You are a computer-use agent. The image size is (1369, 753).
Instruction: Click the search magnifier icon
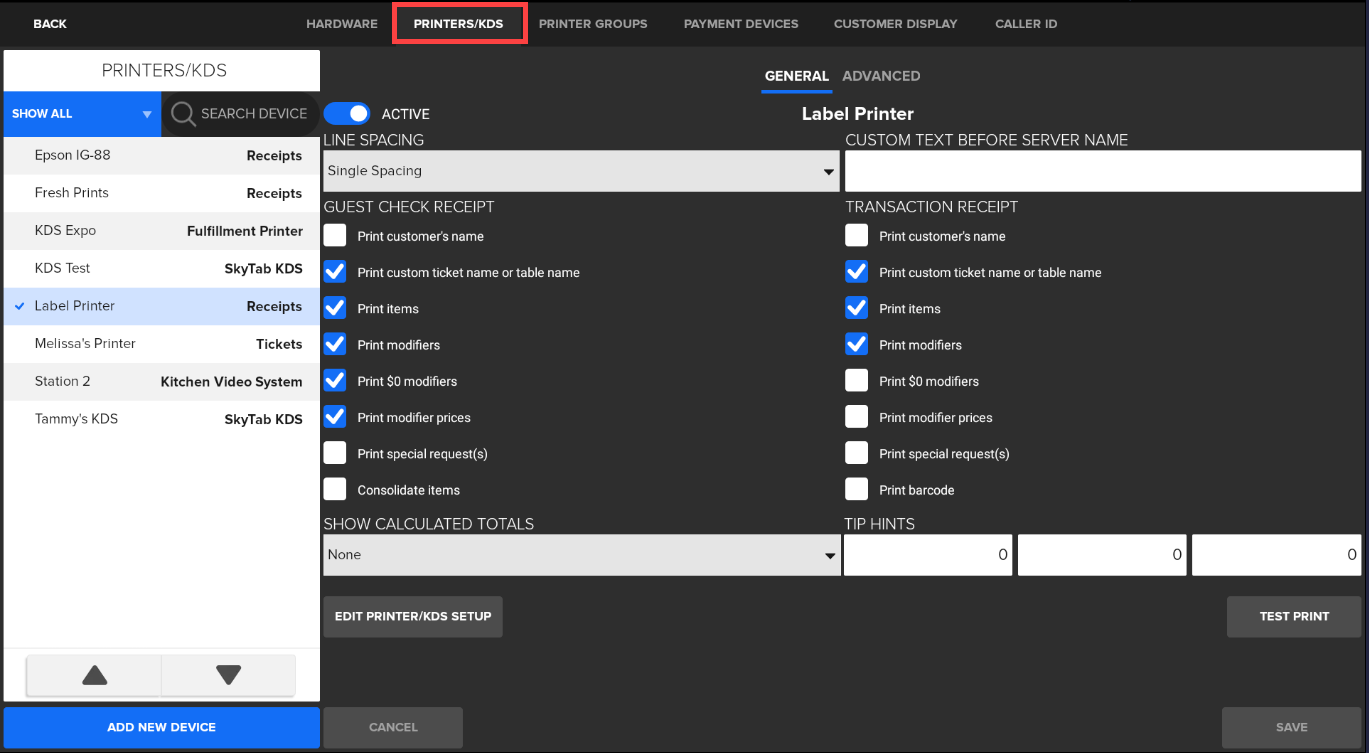click(x=183, y=114)
